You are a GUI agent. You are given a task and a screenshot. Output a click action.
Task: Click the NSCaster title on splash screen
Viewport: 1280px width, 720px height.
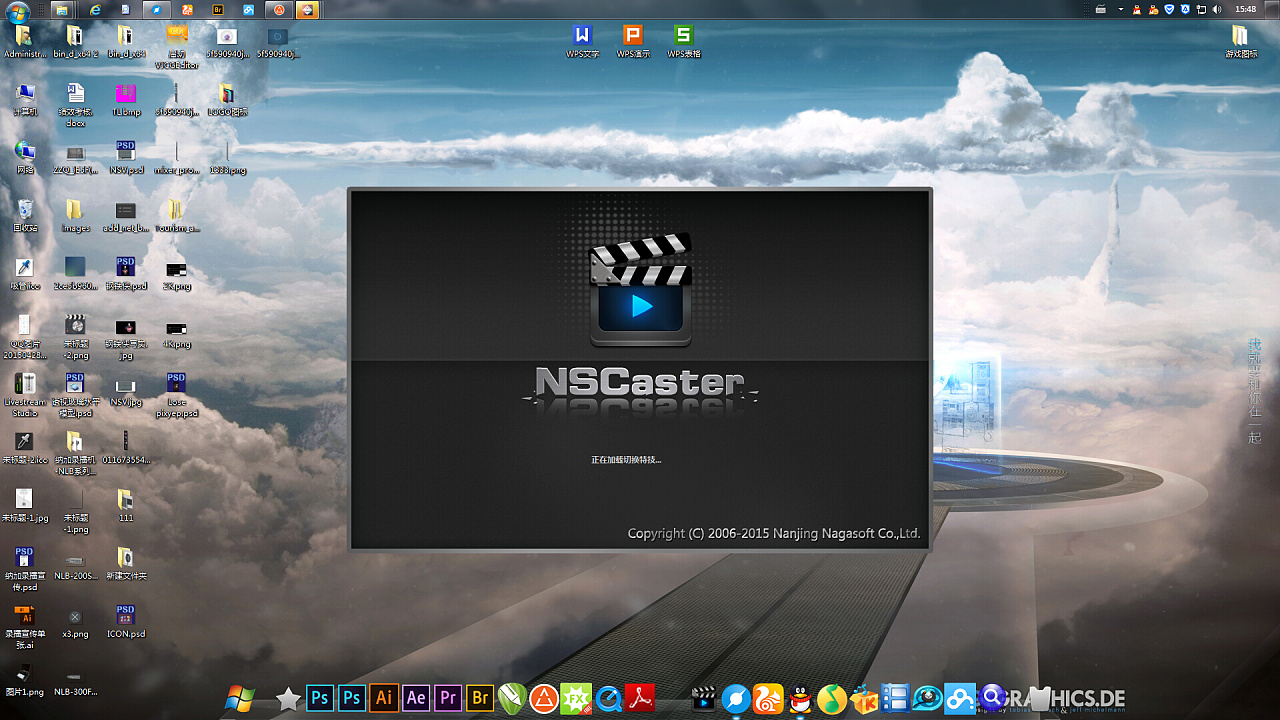[x=640, y=382]
